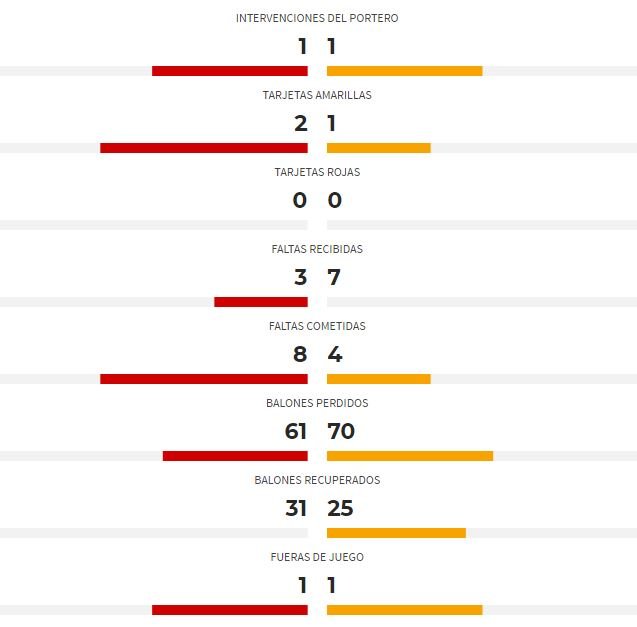Select the orange lost-balls bar
The height and width of the screenshot is (627, 637).
(410, 456)
